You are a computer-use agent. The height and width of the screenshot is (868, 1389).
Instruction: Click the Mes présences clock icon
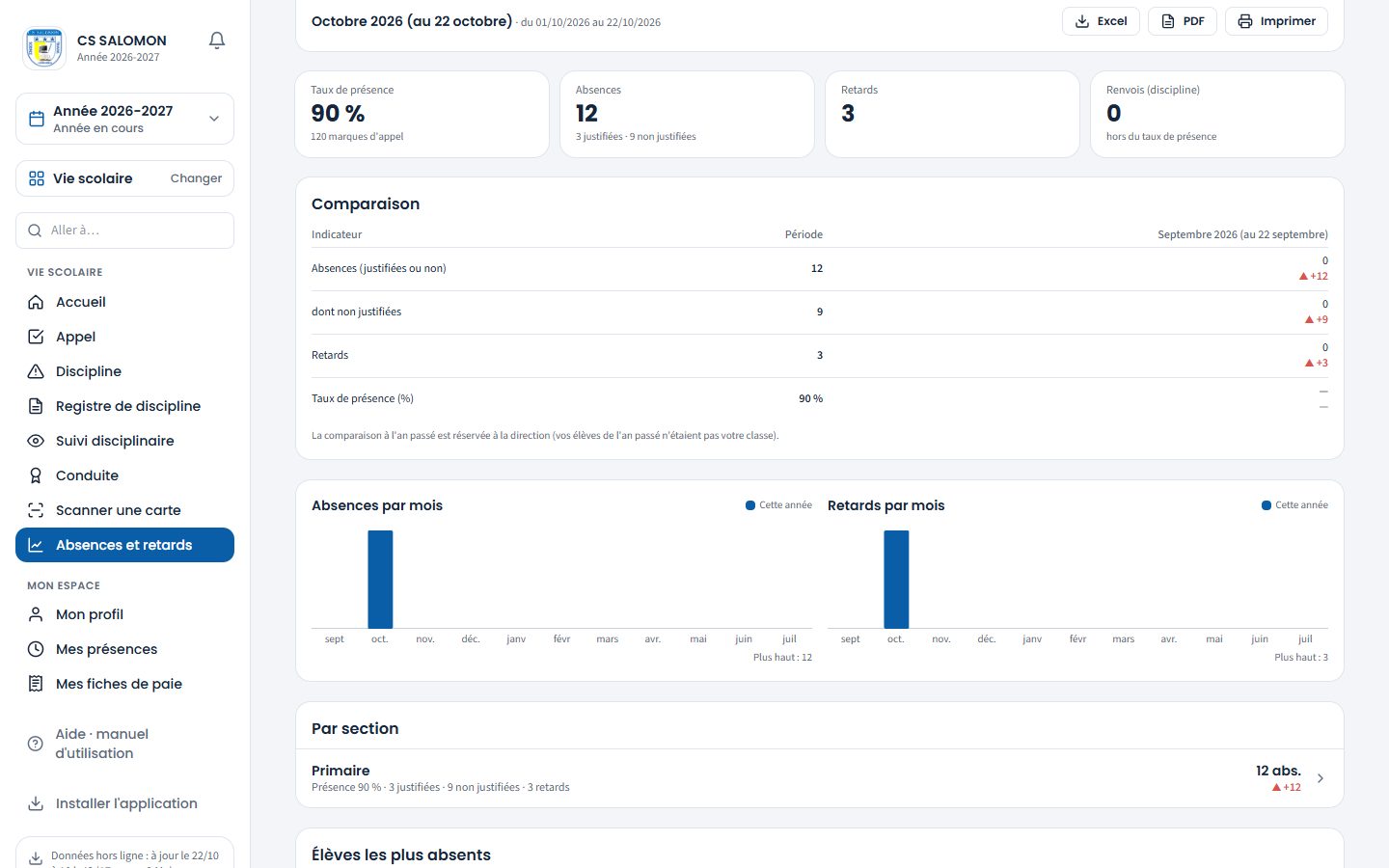36,649
